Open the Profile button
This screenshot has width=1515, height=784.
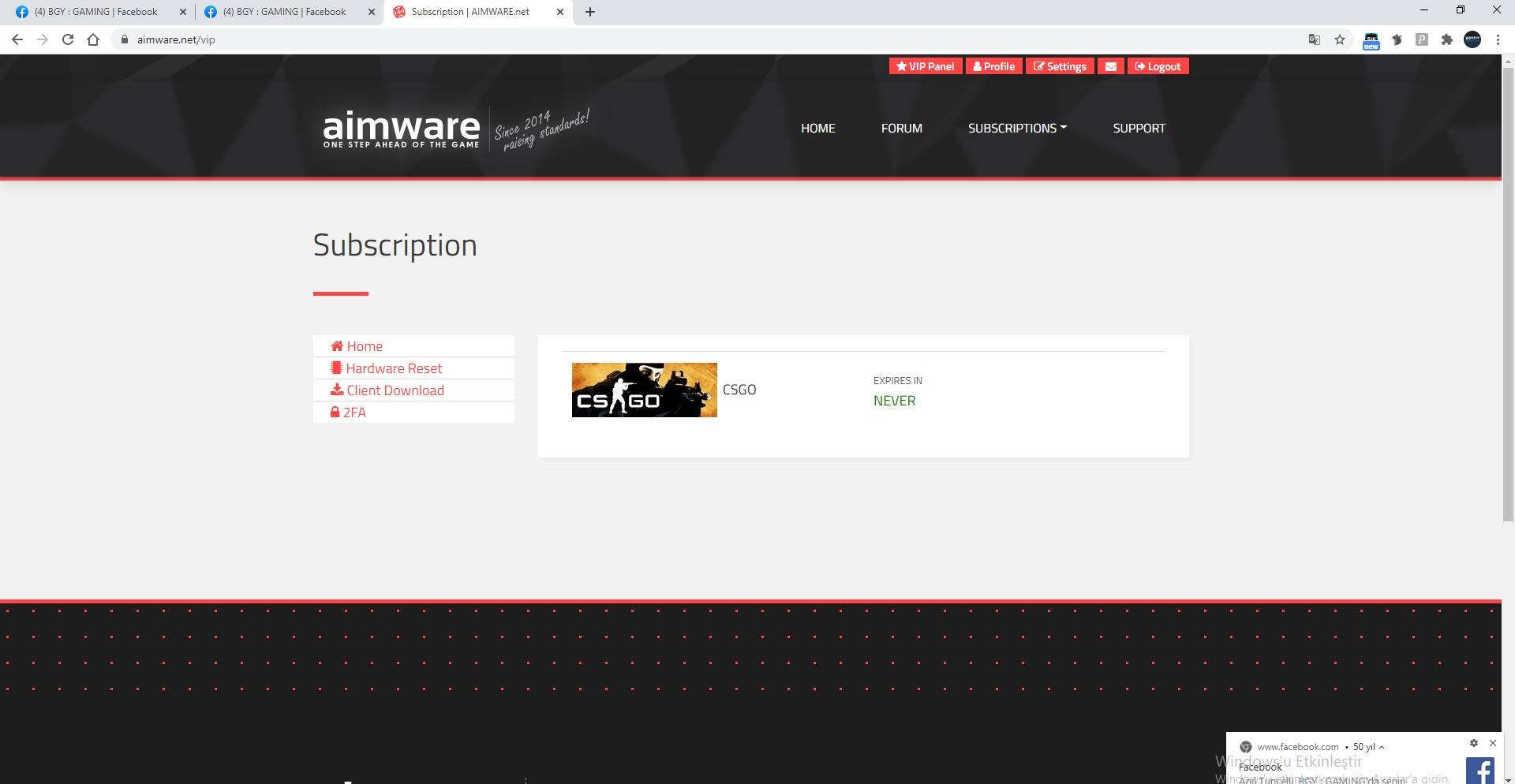pos(994,66)
